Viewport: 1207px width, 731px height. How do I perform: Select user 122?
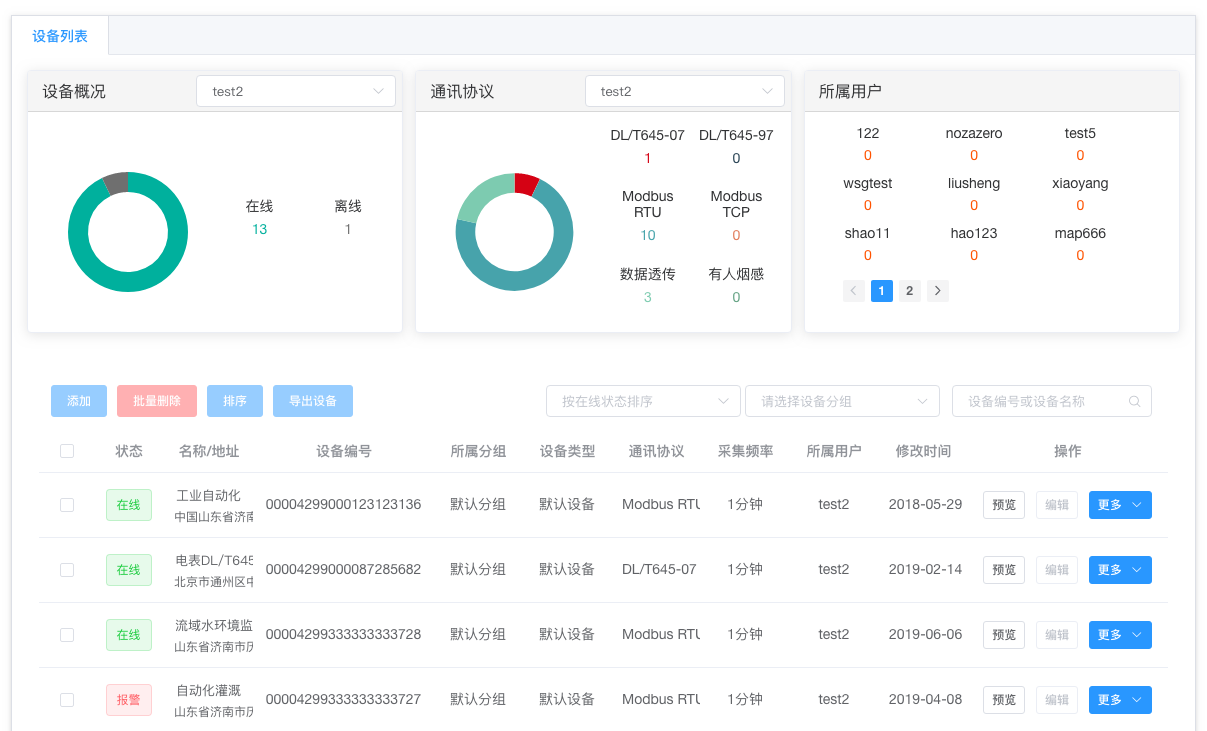868,133
